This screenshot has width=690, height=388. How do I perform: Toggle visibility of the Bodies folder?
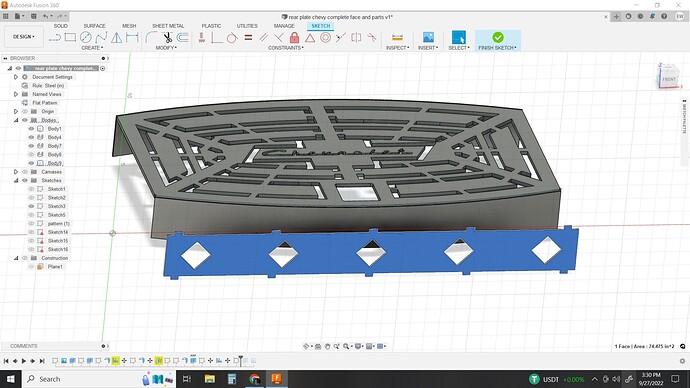25,120
